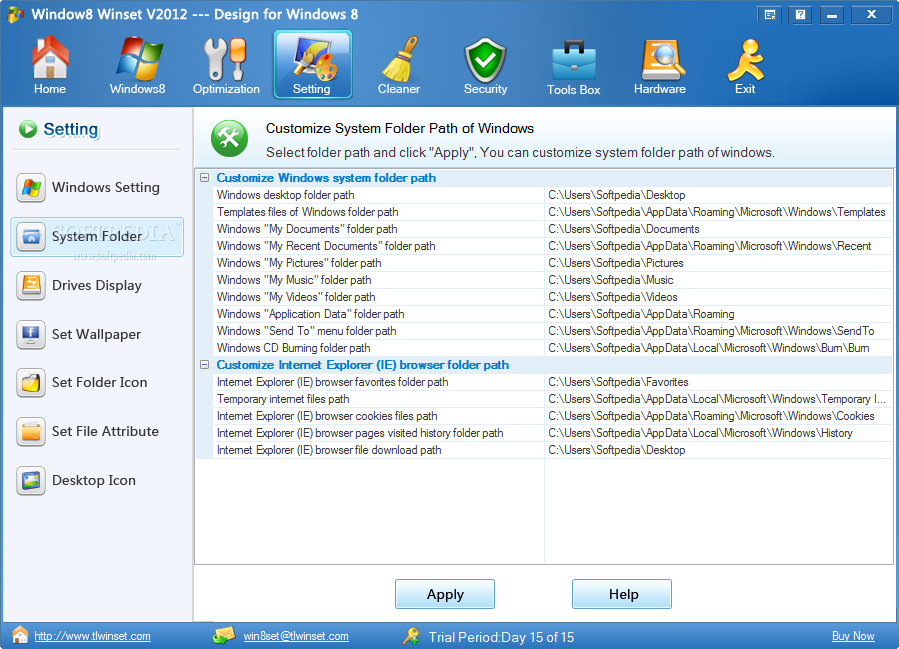Click the green tools icon beside header
The width and height of the screenshot is (899, 649).
(229, 138)
